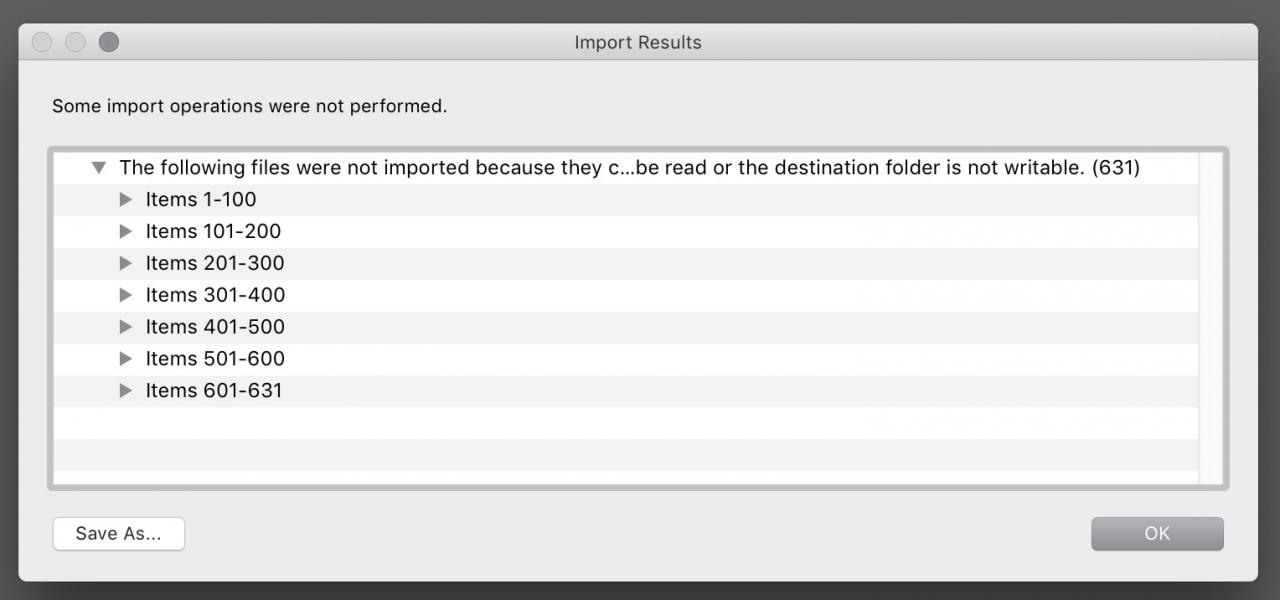Screen dimensions: 1280x600
Task: Click the gray zoom window button
Action: 109,42
